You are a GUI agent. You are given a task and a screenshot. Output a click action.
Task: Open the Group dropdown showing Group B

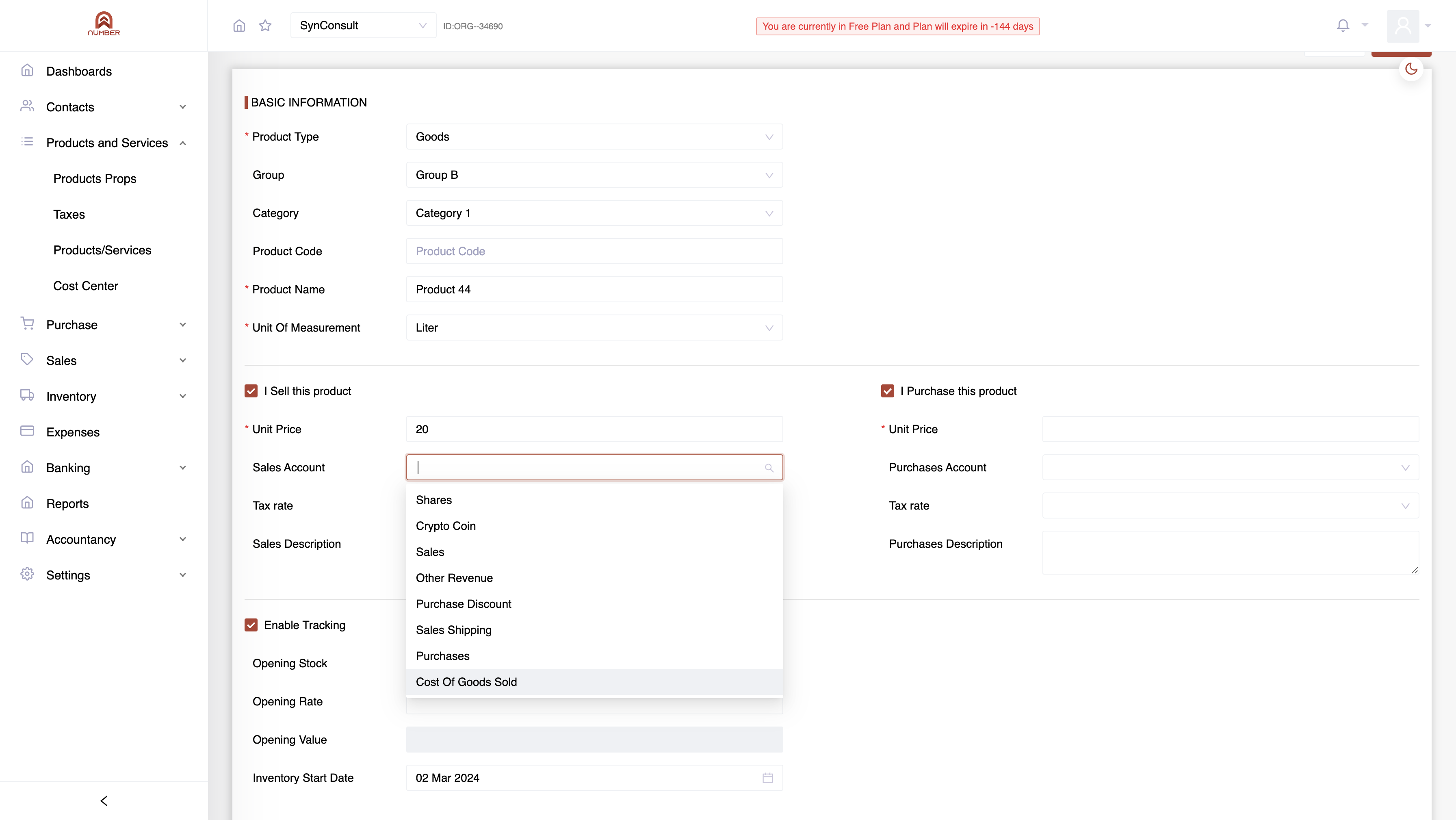point(594,175)
